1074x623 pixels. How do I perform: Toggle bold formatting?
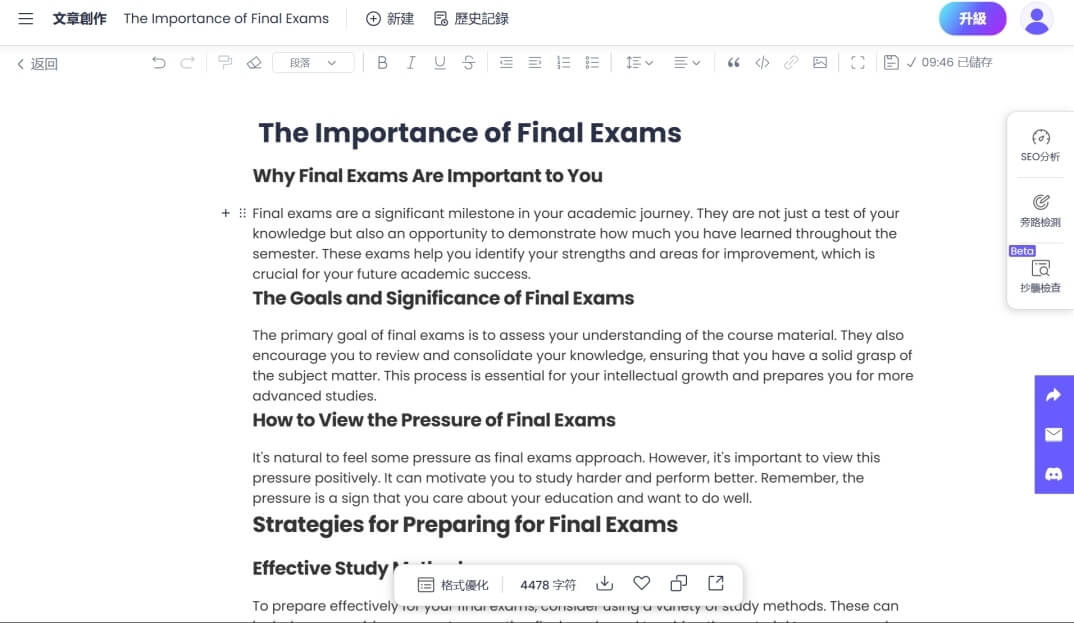coord(382,63)
